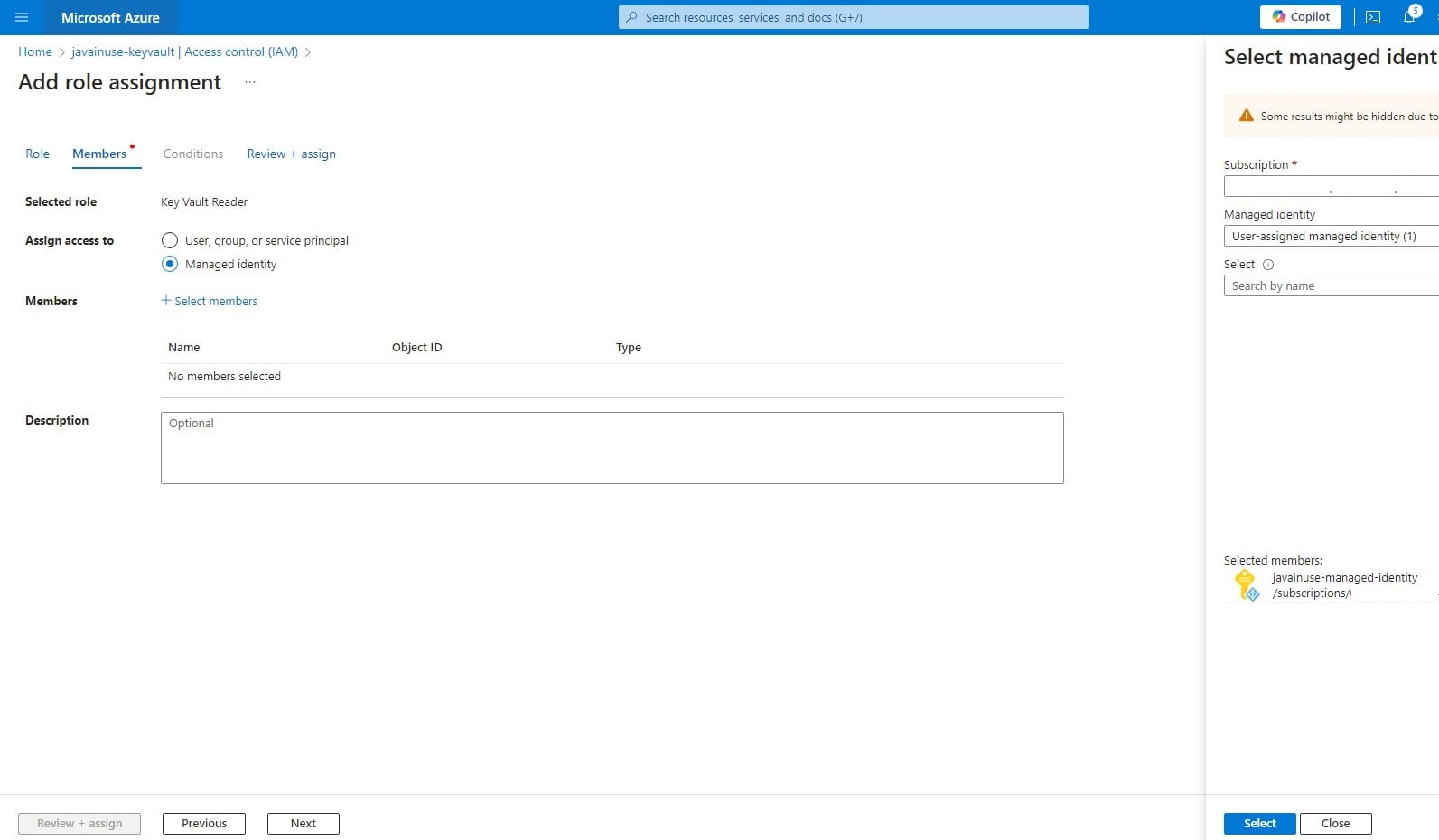Click the javainuse-managed-identity key icon

1247,584
